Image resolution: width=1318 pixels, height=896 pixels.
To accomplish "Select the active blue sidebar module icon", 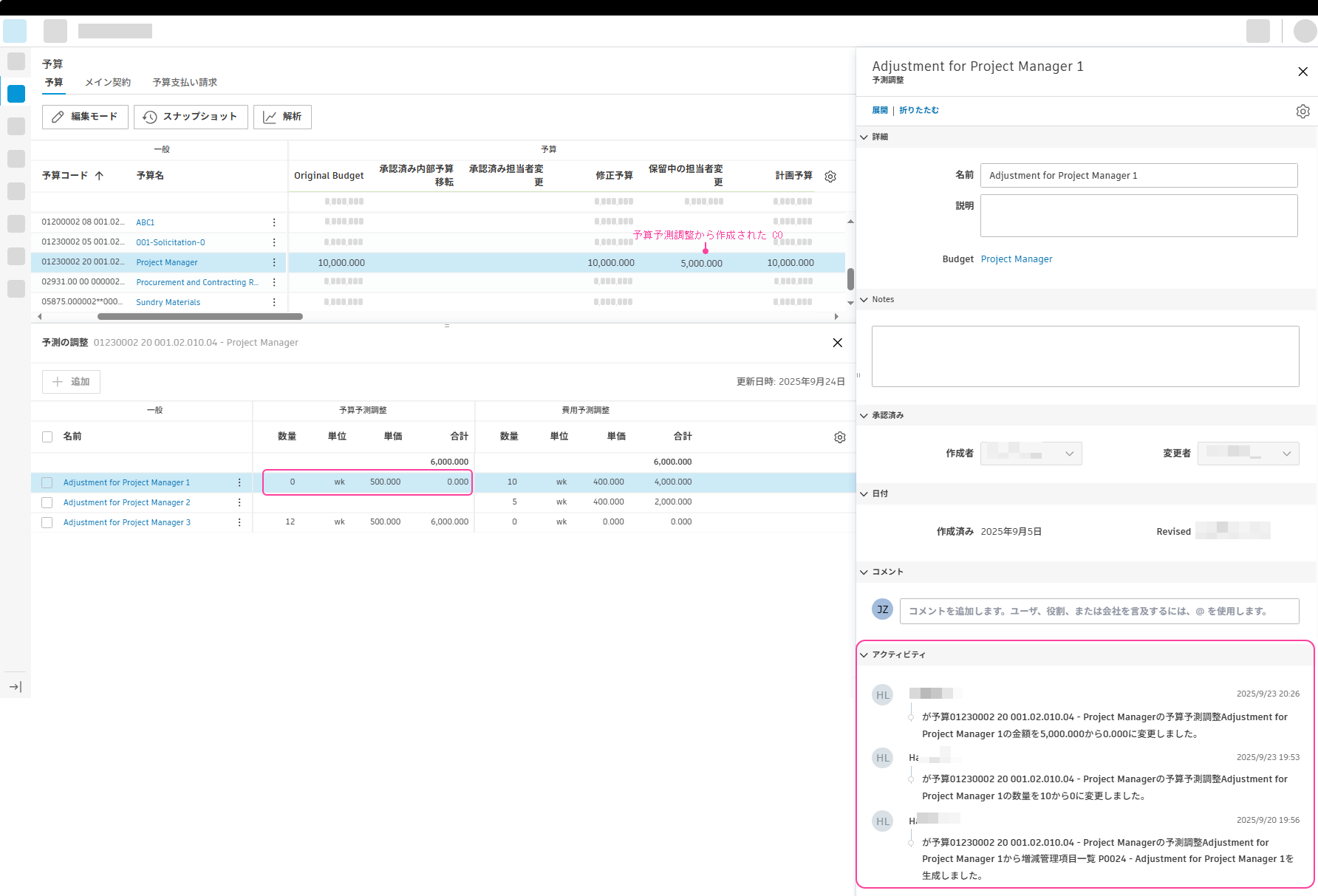I will tap(16, 94).
